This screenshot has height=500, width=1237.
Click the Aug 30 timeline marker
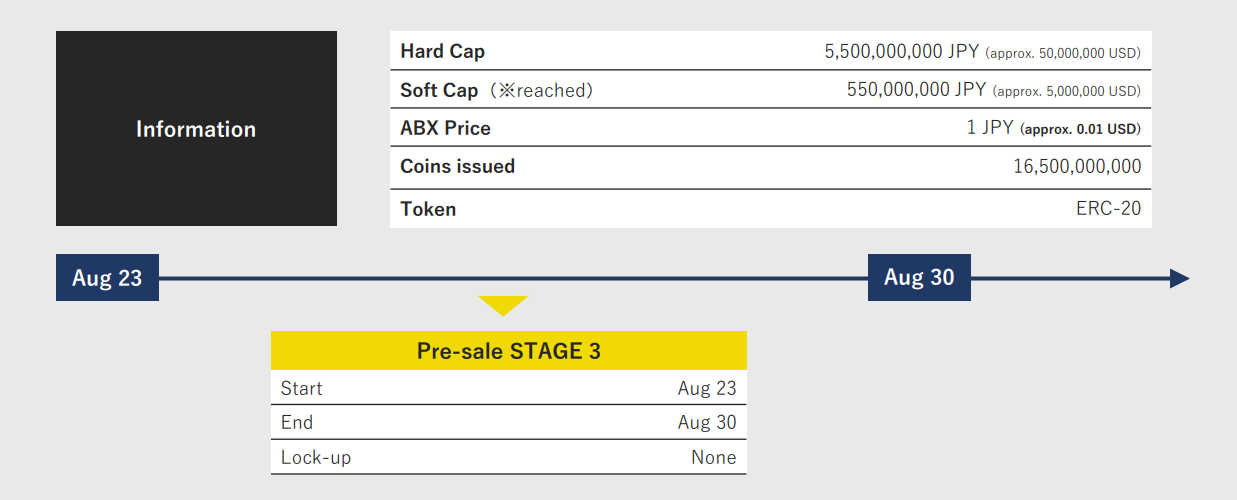click(x=919, y=277)
